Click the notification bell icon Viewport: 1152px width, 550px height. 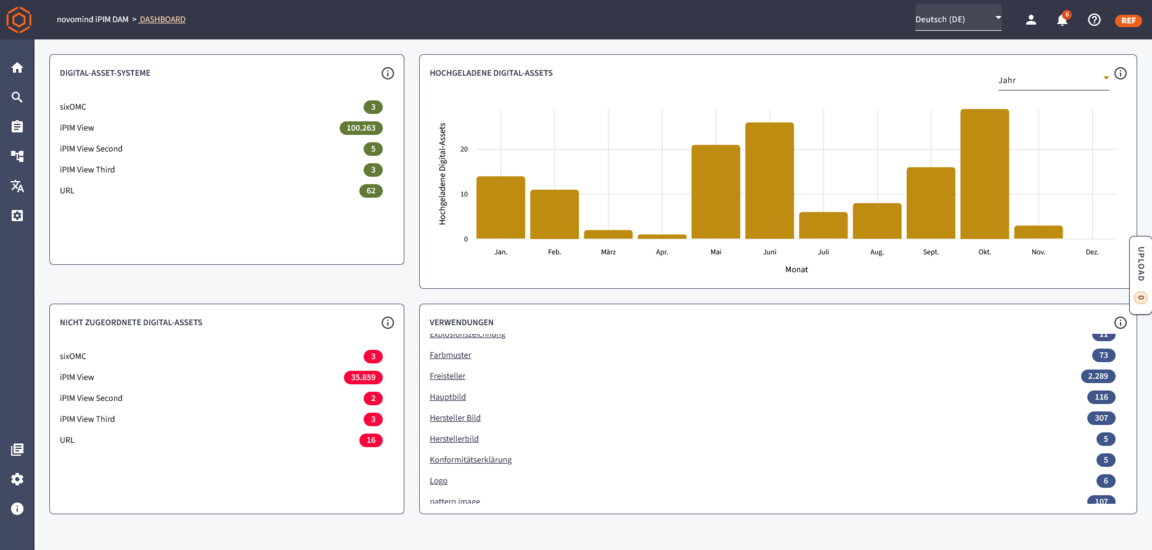(1062, 20)
